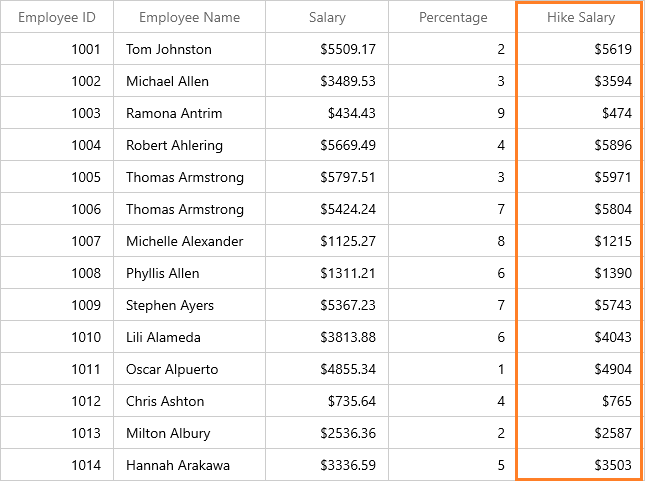Select Stephen Ayers' hike salary $5743
Viewport: 645px width, 481px height.
pyautogui.click(x=612, y=305)
